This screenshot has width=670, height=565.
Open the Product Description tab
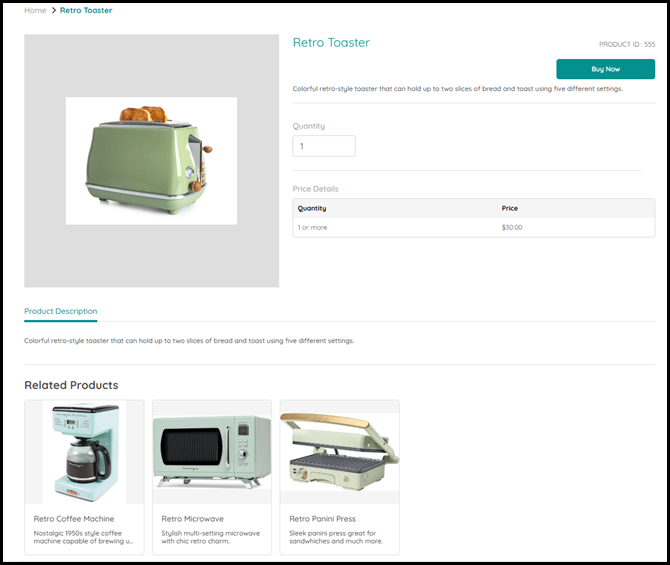(61, 311)
